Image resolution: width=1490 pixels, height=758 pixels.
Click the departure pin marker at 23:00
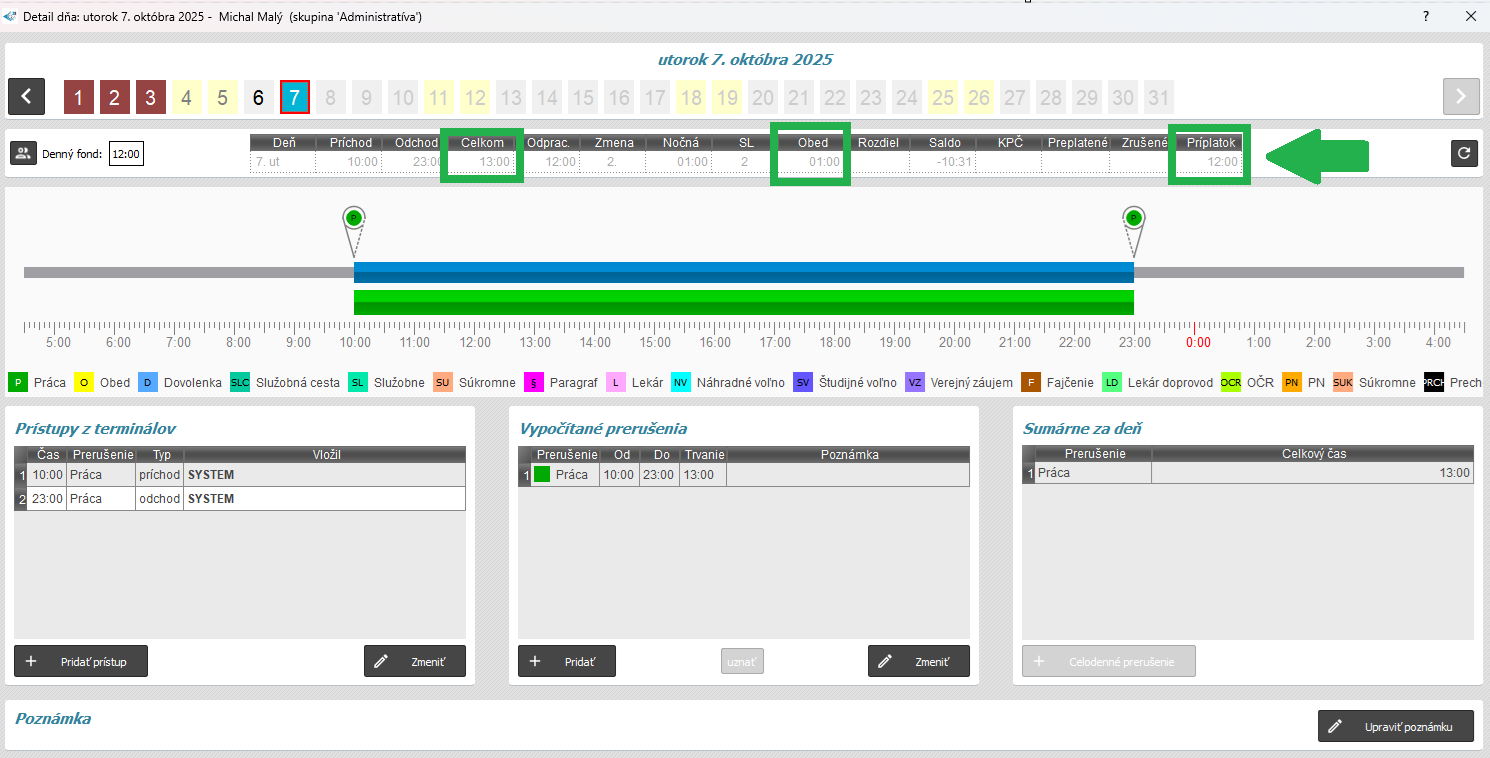pyautogui.click(x=1133, y=219)
